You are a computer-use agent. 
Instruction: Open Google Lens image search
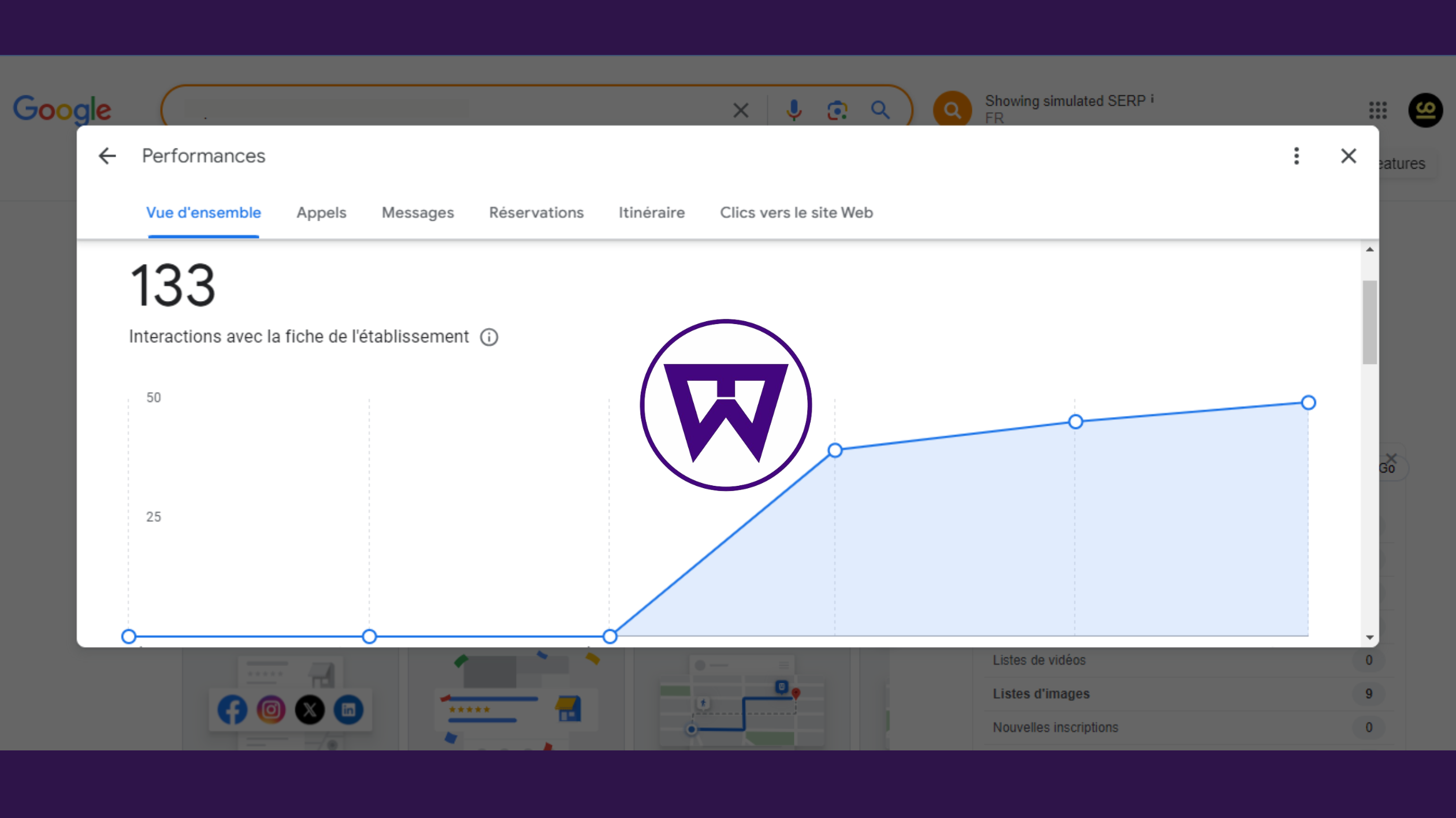tap(837, 110)
